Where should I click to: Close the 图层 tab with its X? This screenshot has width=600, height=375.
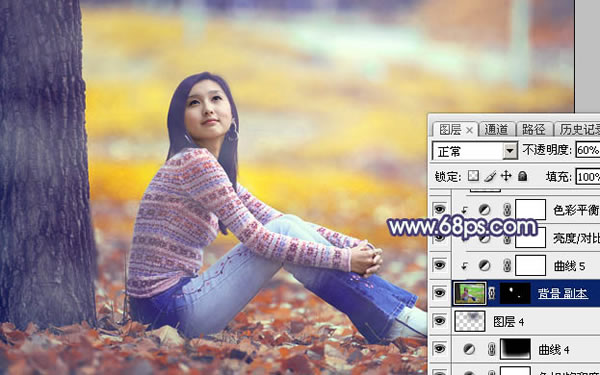click(x=470, y=131)
